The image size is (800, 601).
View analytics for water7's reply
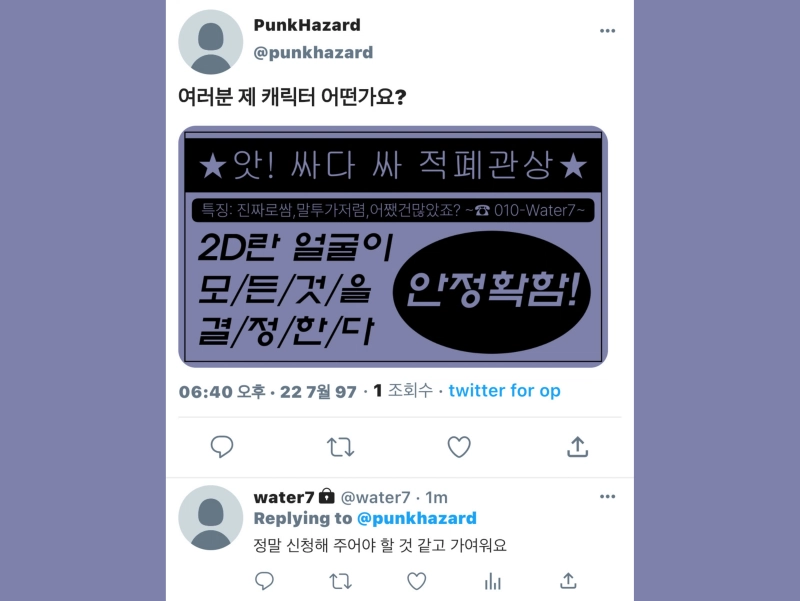click(492, 581)
